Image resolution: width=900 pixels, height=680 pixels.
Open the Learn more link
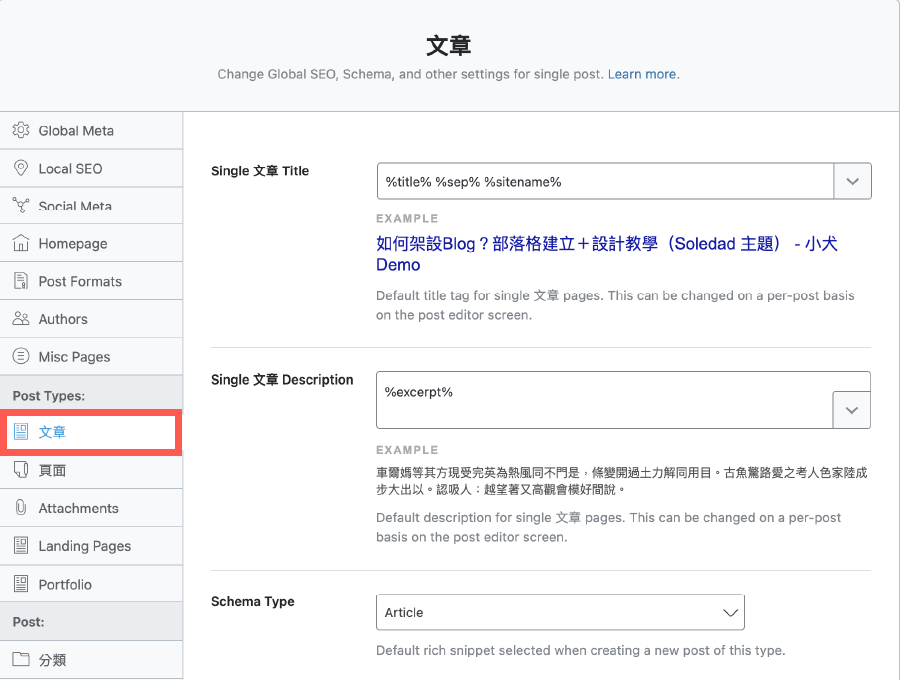coord(642,74)
